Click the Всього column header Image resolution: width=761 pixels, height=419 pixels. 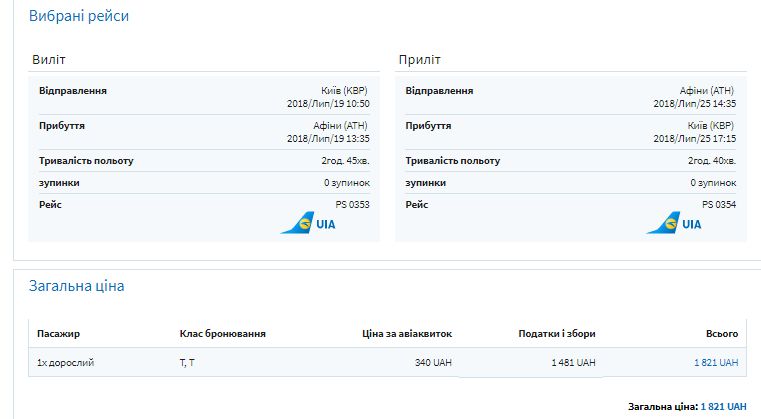(x=721, y=333)
